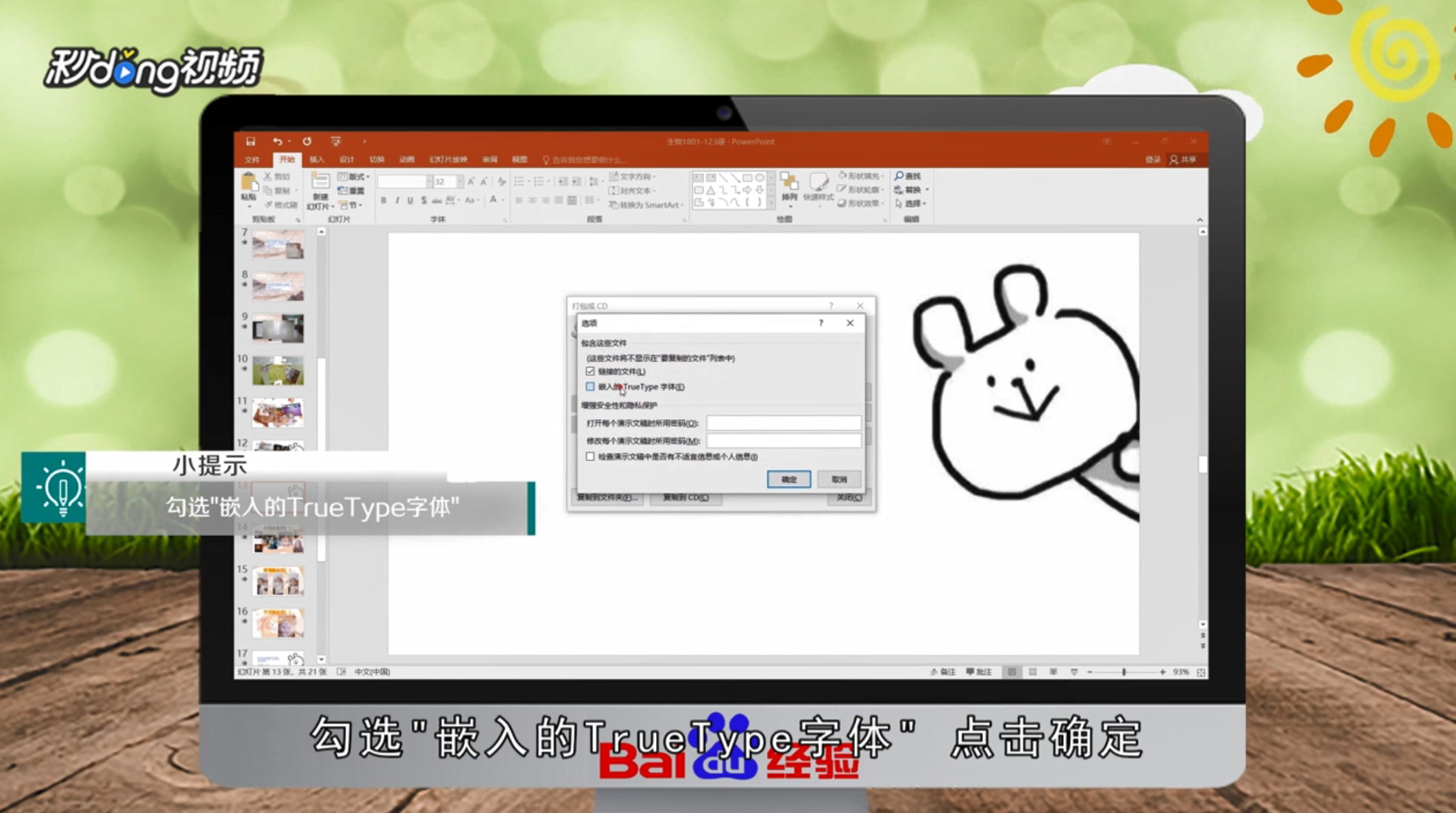This screenshot has width=1456, height=813.
Task: Open the Slide Show (幻灯片放映) tab
Action: [448, 160]
